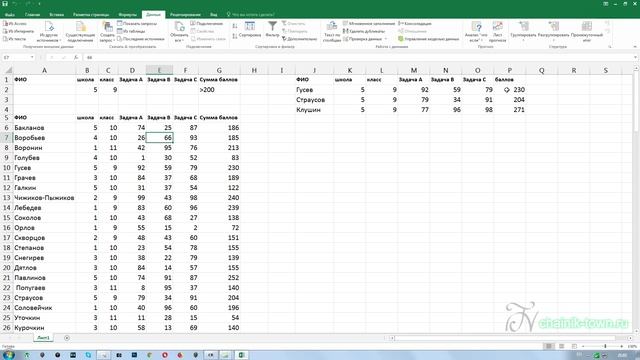Open Manage Data Model
640x360 pixels.
point(429,39)
